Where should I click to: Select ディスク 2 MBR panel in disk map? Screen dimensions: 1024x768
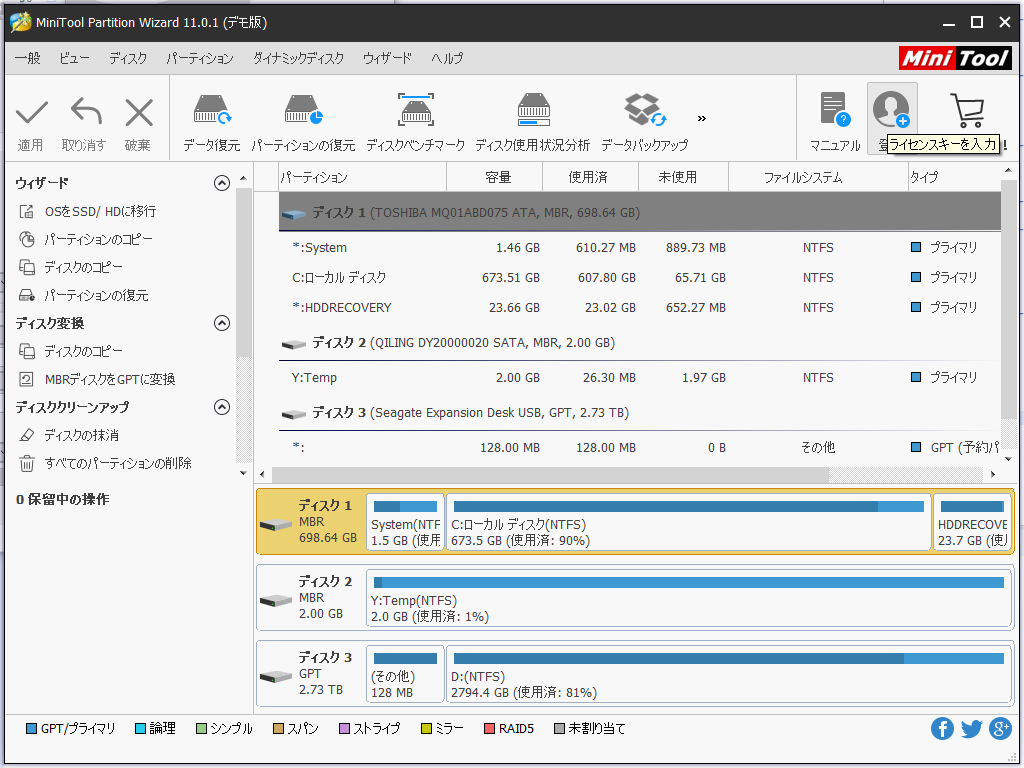pyautogui.click(x=311, y=598)
